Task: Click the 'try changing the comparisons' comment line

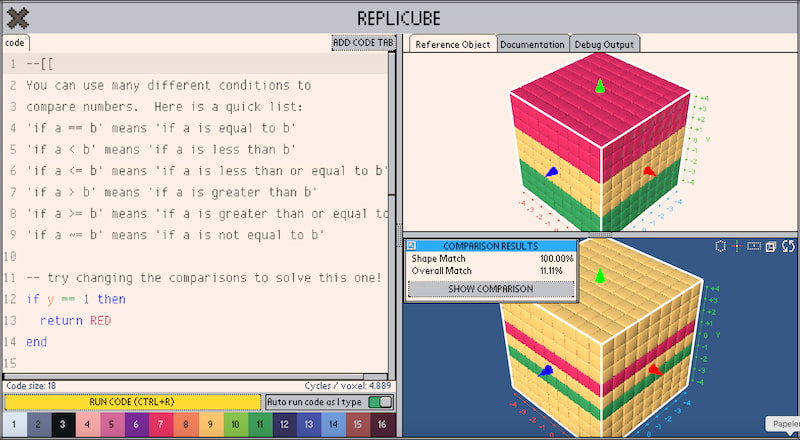Action: (x=204, y=278)
